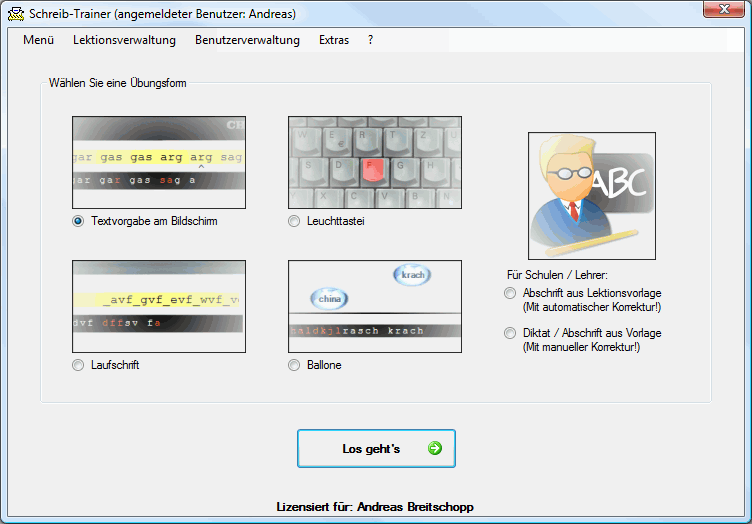Open the ? help menu
The width and height of the screenshot is (752, 524).
point(370,40)
